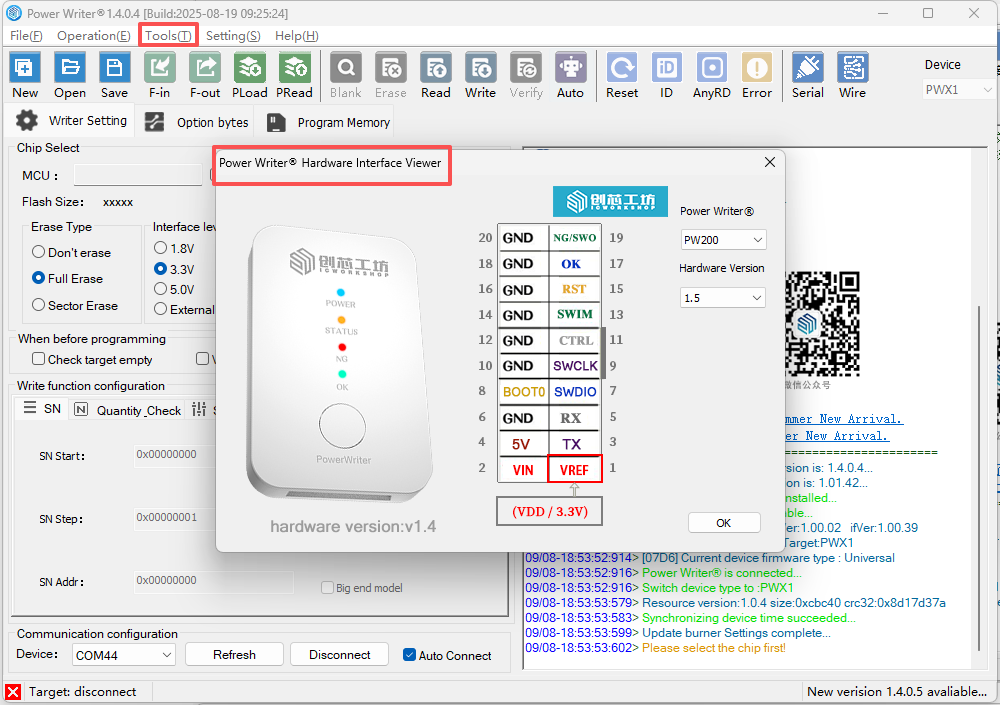This screenshot has height=705, width=1000.
Task: Click the Refresh button
Action: click(x=234, y=655)
